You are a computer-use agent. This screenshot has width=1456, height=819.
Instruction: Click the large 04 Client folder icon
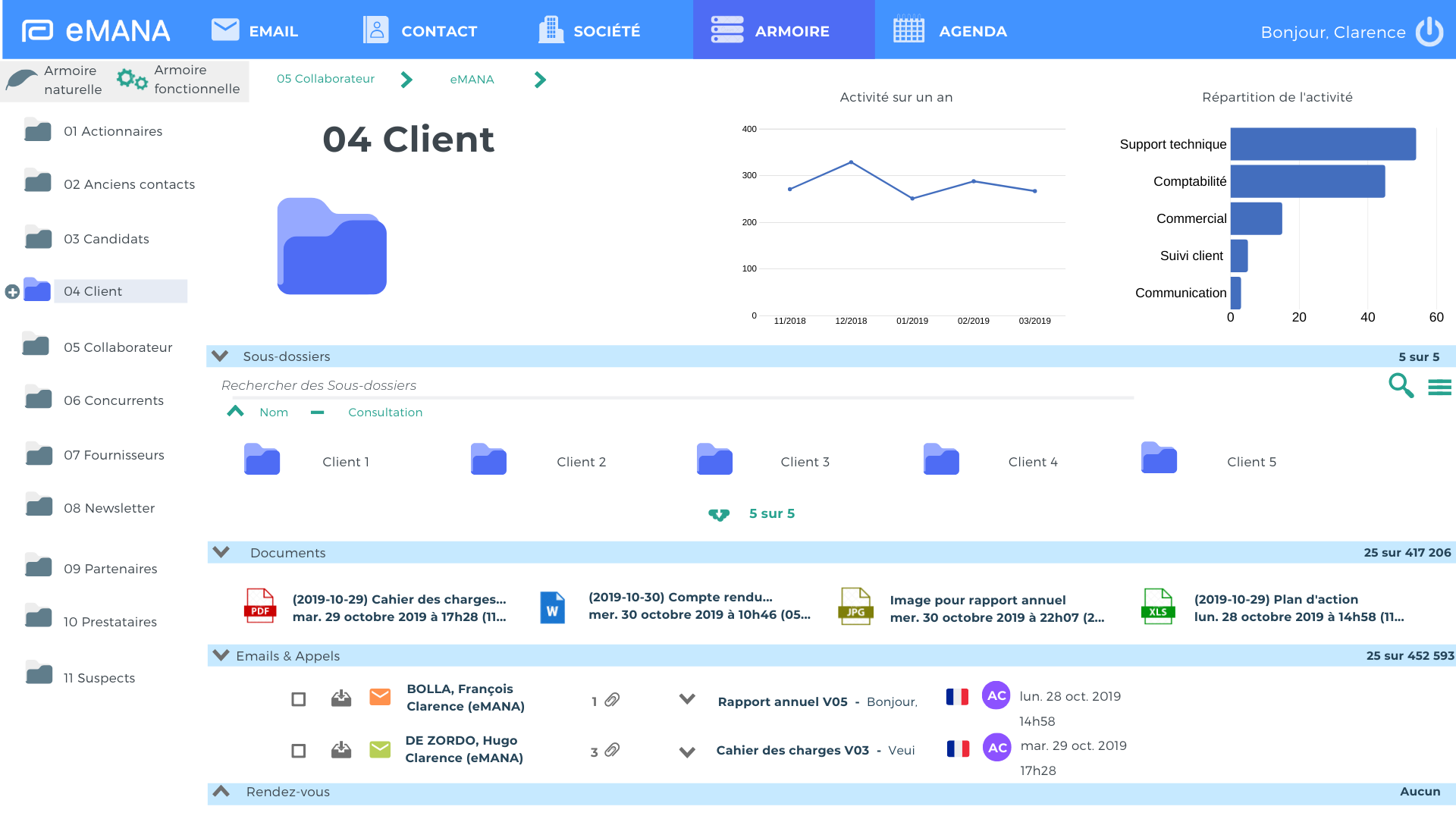click(x=332, y=246)
